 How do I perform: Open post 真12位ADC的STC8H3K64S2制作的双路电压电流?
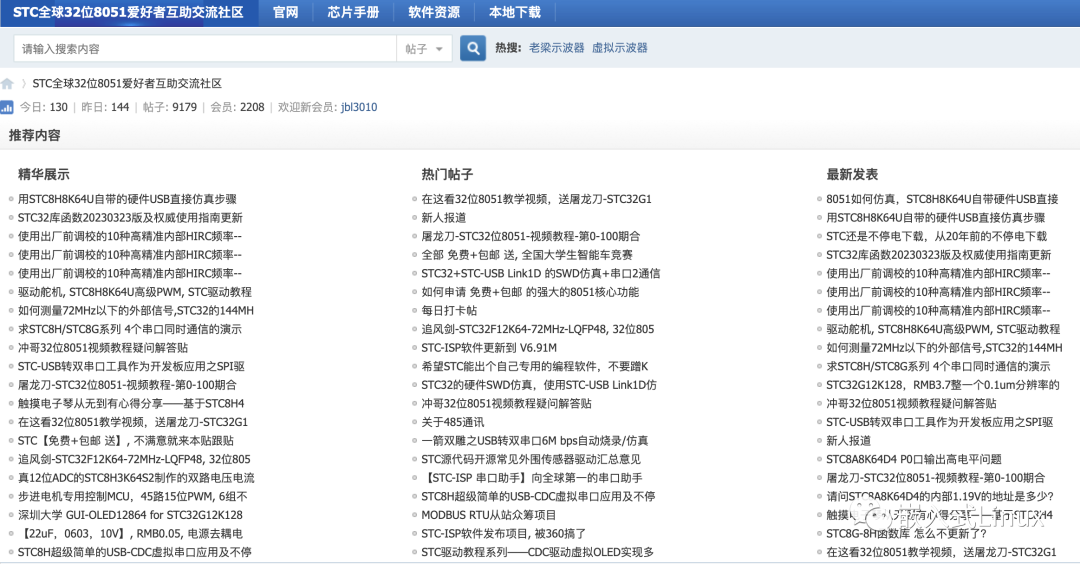[136, 478]
